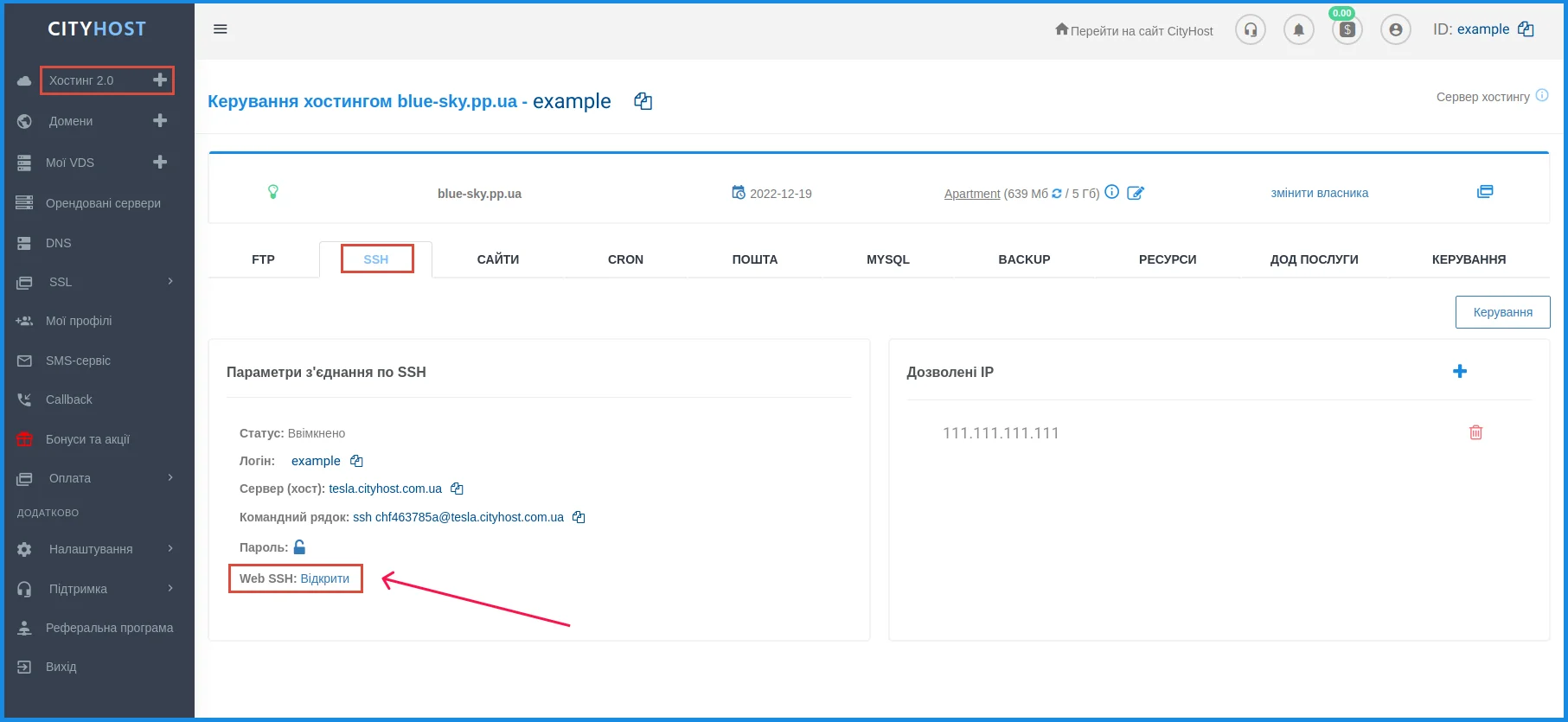Switch to the FTP tab
1568x722 pixels.
click(263, 259)
